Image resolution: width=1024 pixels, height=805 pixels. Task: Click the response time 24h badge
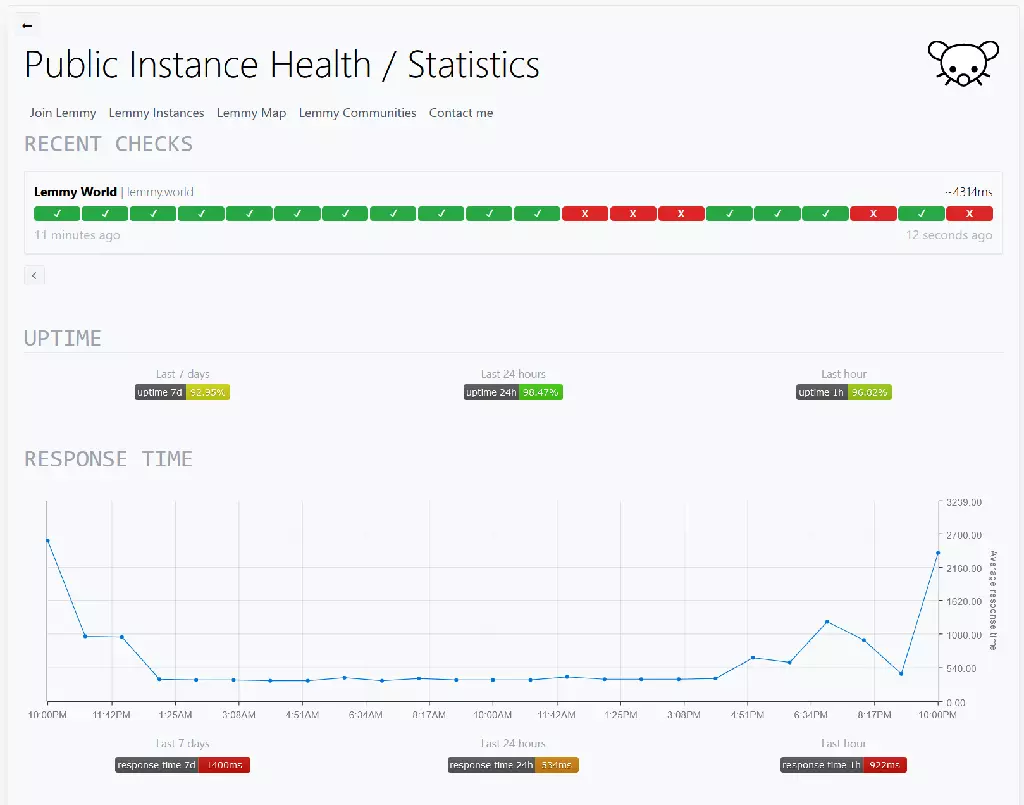513,765
